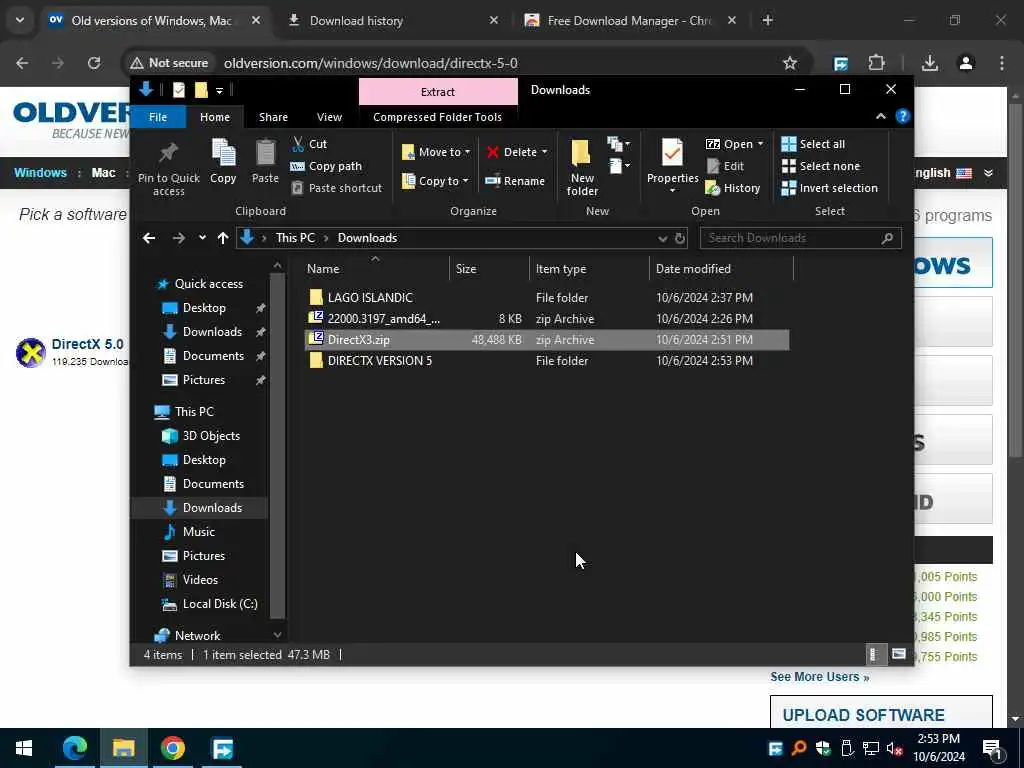
Task: Expand the Copy to dropdown
Action: pos(465,181)
